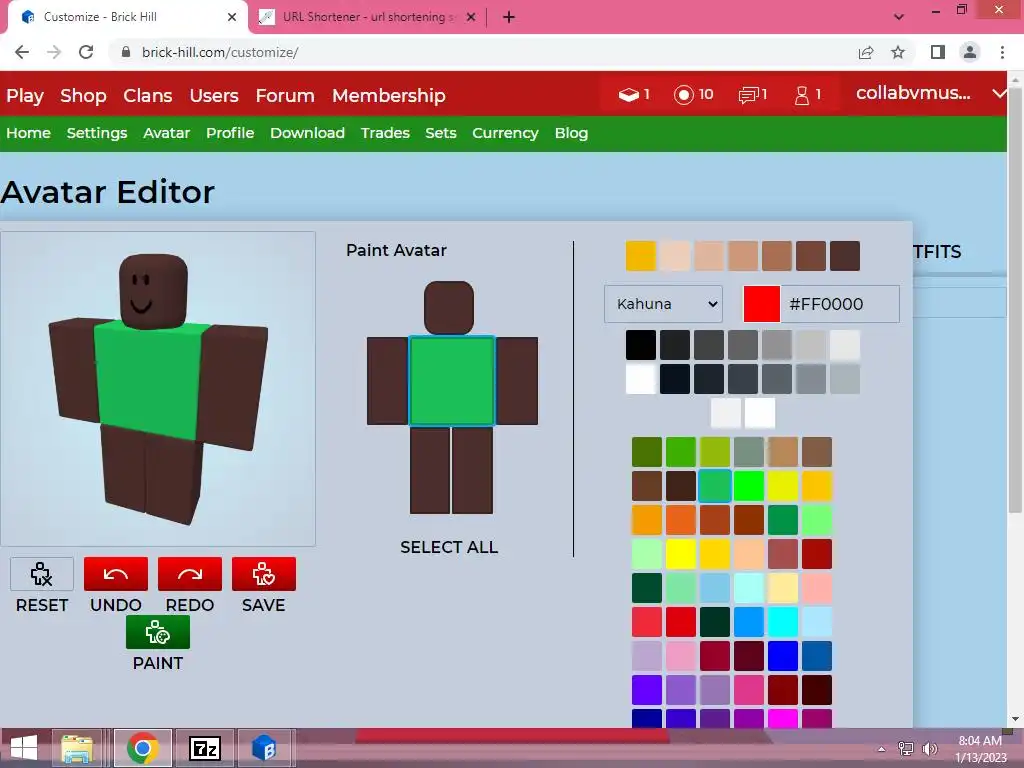Viewport: 1024px width, 768px height.
Task: Click the 3D avatar preview
Action: [157, 389]
